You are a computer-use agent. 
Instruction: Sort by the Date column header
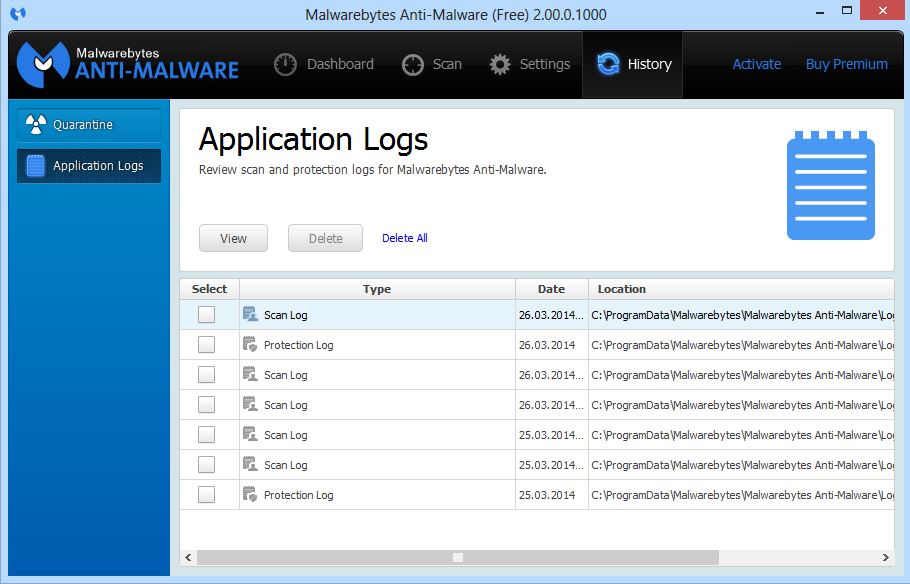pyautogui.click(x=551, y=289)
